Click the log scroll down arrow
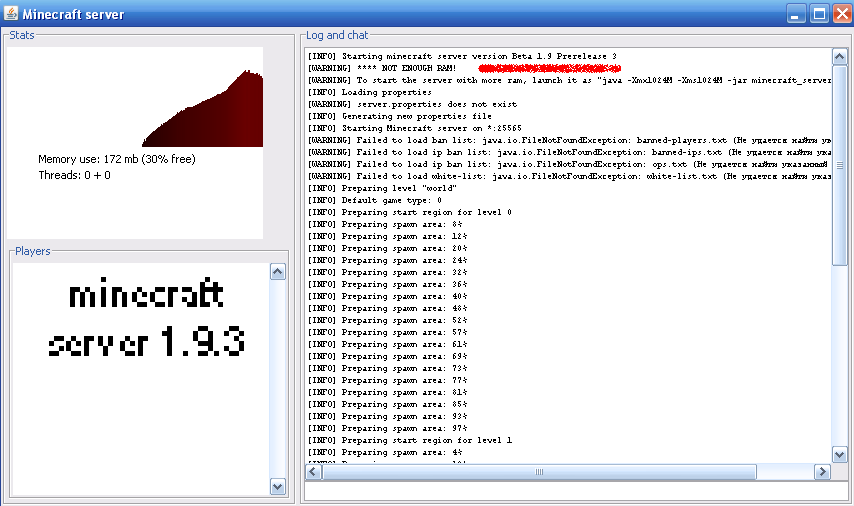This screenshot has width=854, height=506. [839, 454]
